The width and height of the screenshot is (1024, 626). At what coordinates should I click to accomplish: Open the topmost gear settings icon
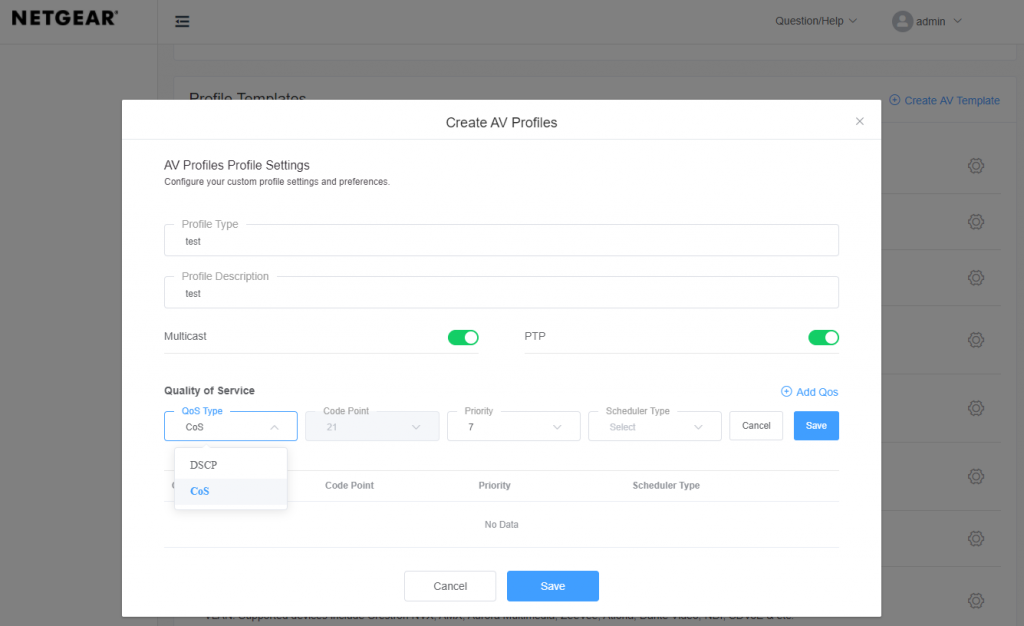pyautogui.click(x=976, y=166)
